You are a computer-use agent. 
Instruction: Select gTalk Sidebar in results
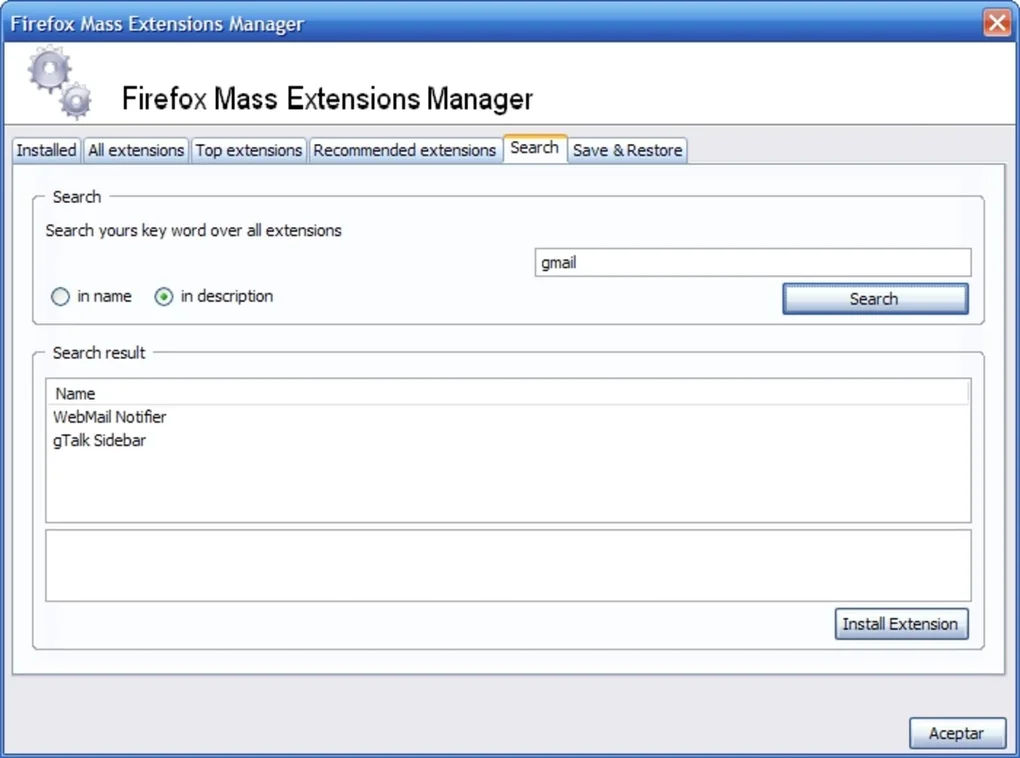click(100, 440)
